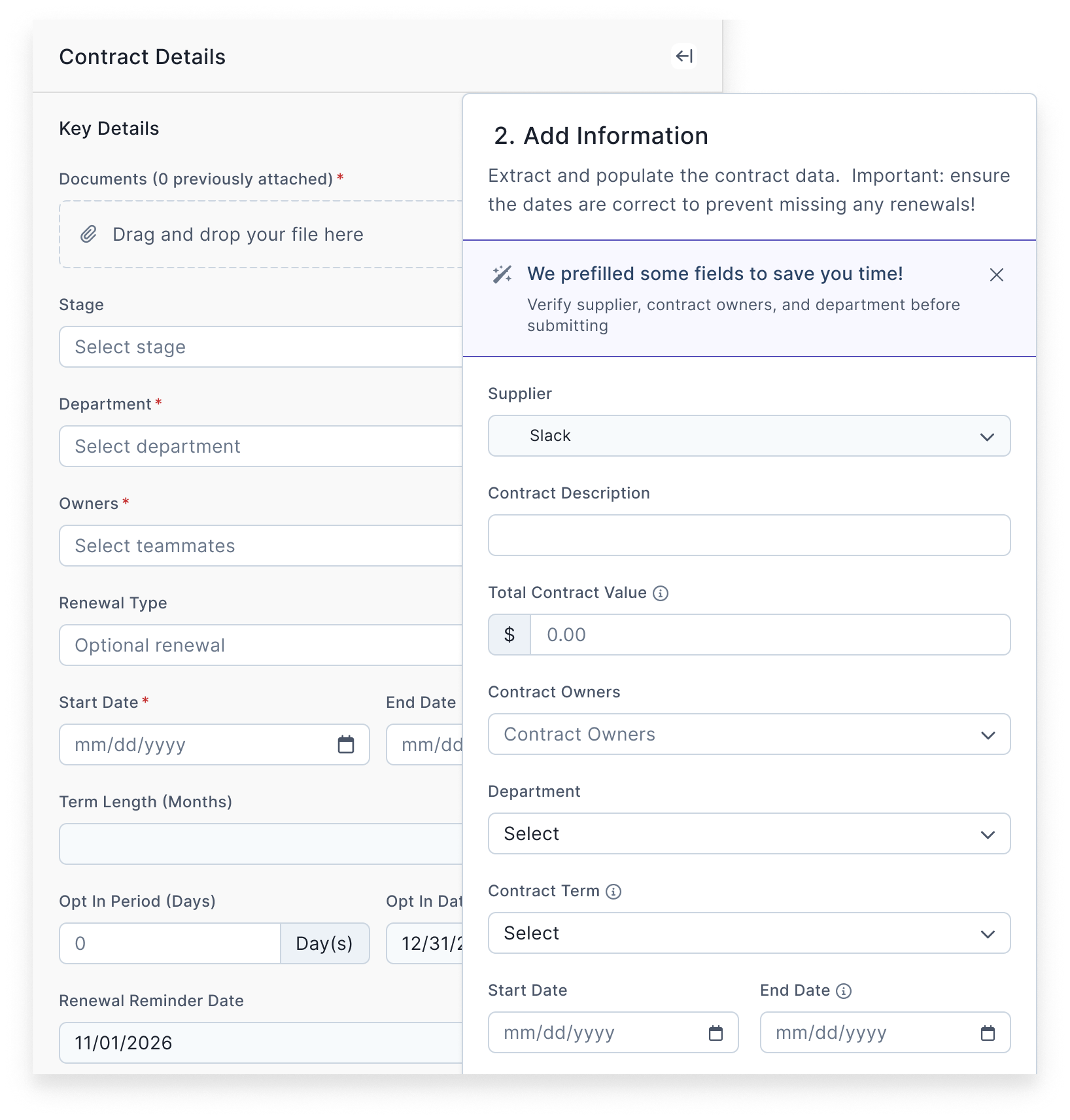Open the Total Contract Value info tooltip
1070x1120 pixels.
pyautogui.click(x=661, y=593)
